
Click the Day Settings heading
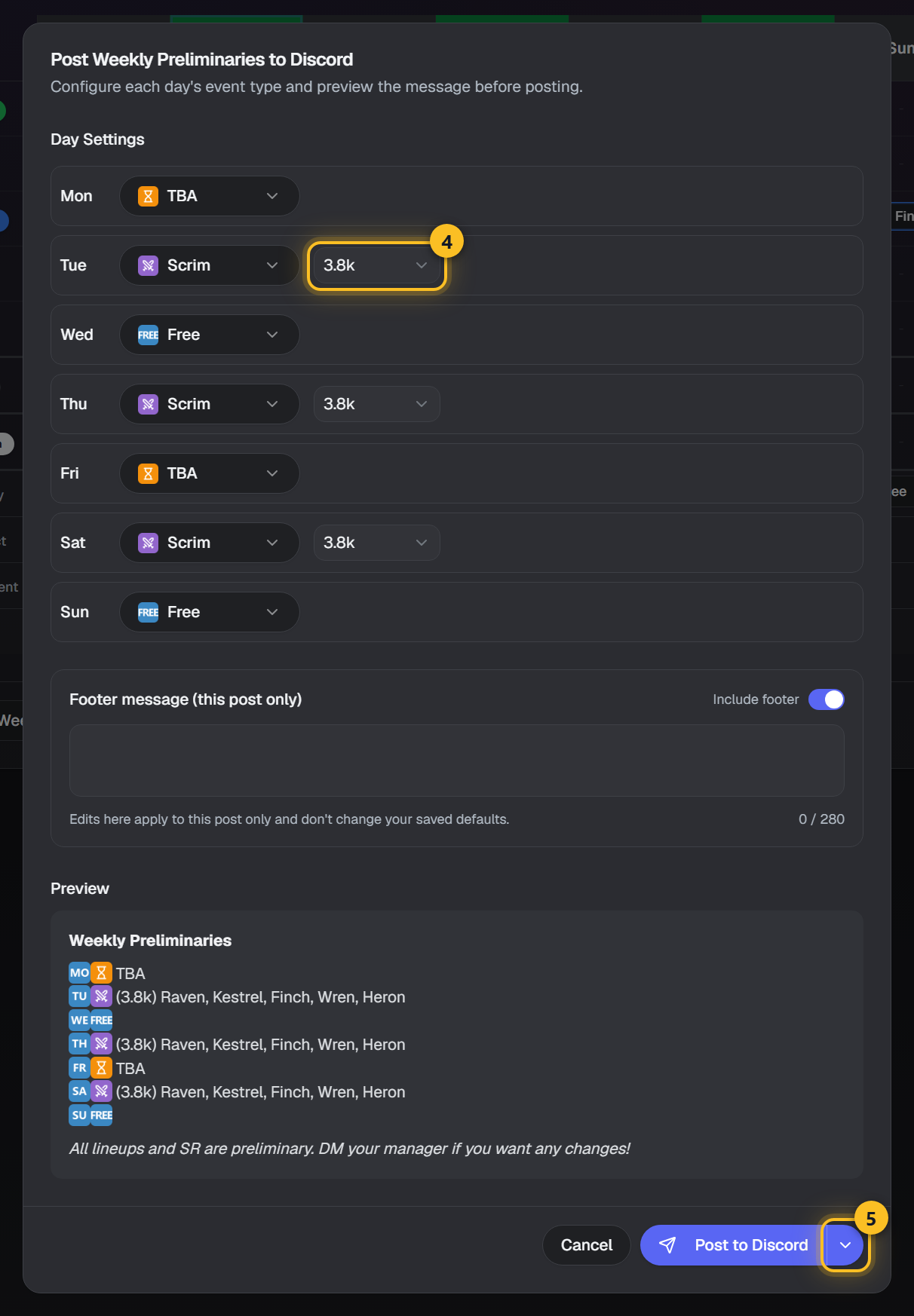(97, 139)
